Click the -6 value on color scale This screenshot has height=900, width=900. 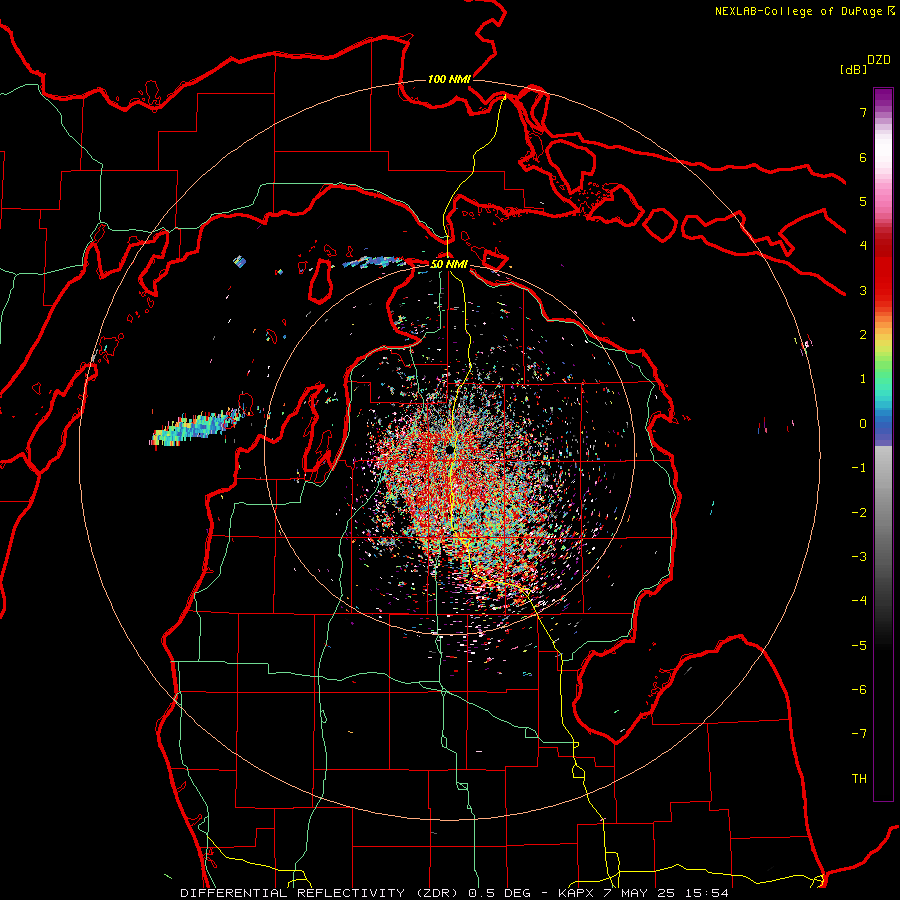click(859, 690)
